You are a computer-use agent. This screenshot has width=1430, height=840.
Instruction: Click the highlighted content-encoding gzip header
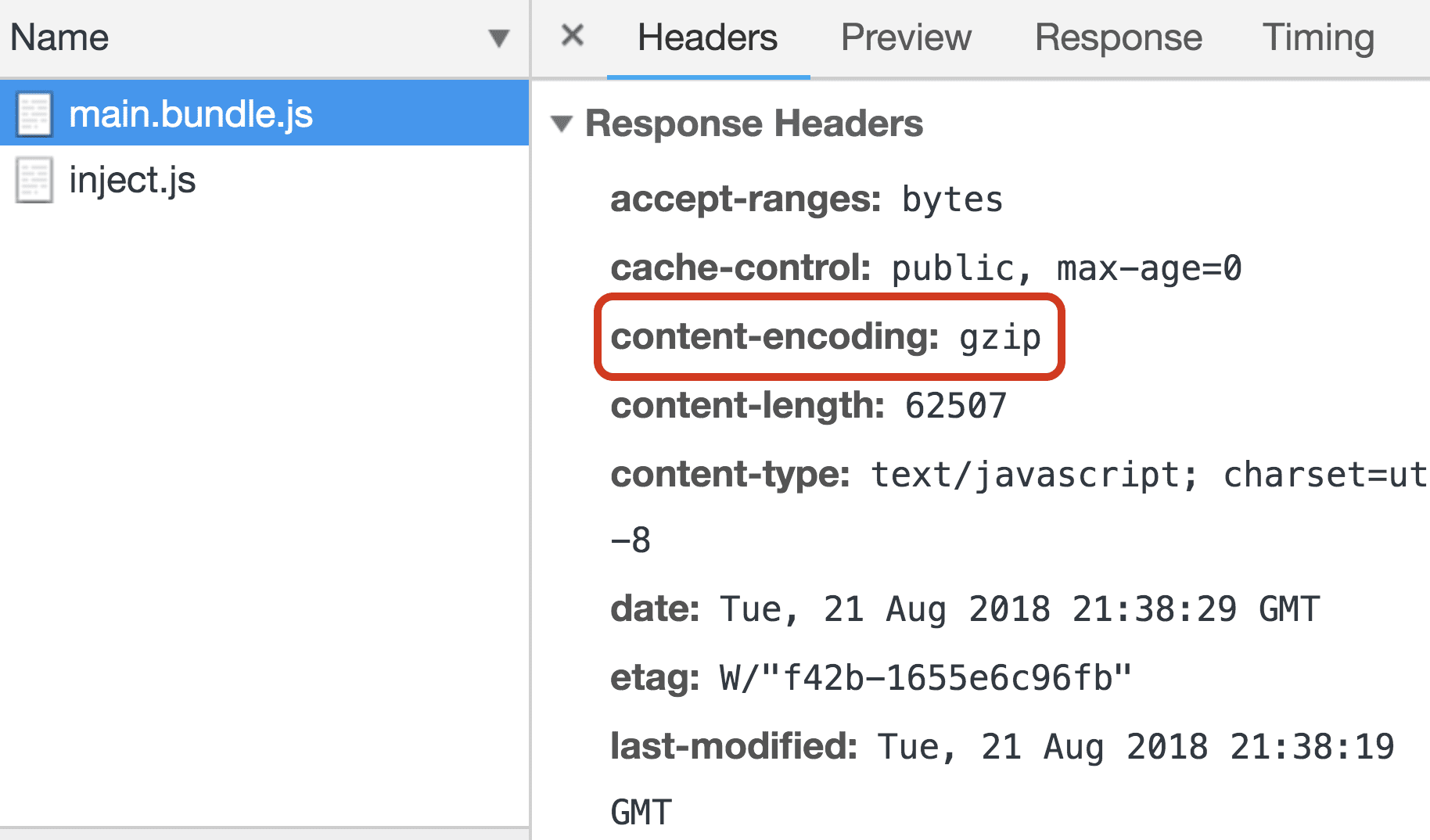pos(825,337)
